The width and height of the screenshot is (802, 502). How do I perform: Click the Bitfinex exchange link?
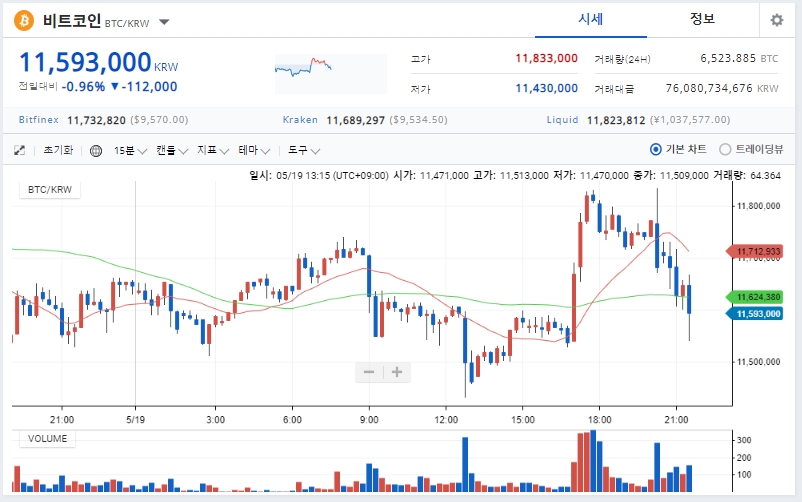click(38, 120)
